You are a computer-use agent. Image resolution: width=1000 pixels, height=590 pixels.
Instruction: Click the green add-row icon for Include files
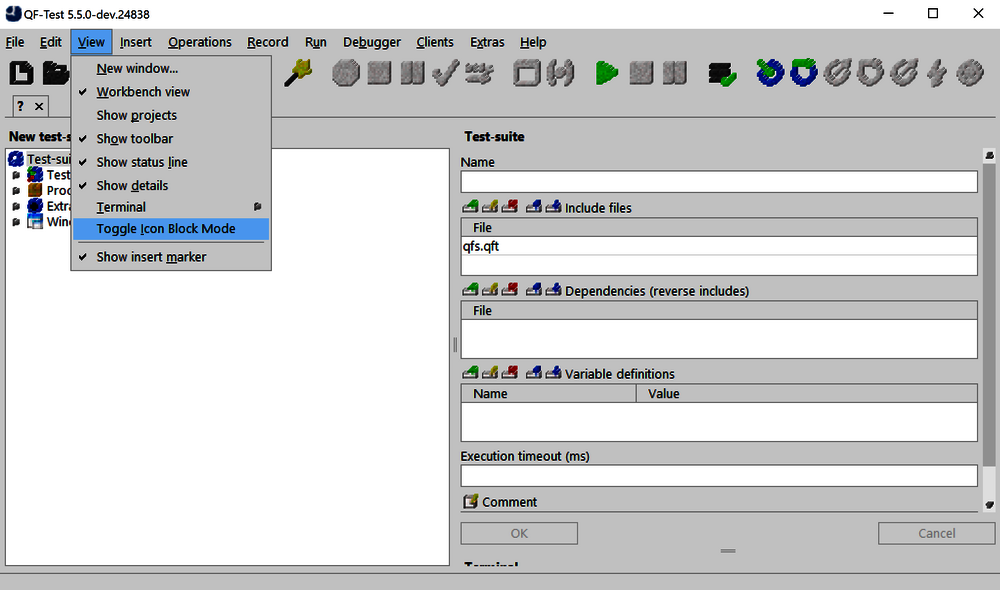(470, 208)
